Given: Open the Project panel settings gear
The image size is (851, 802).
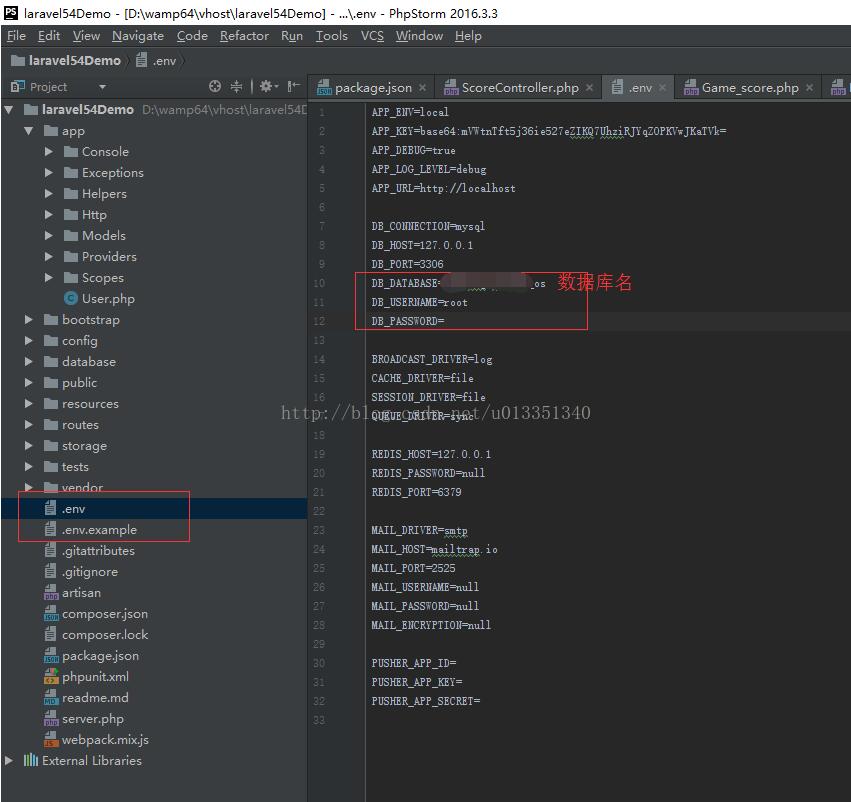Looking at the screenshot, I should coord(266,87).
